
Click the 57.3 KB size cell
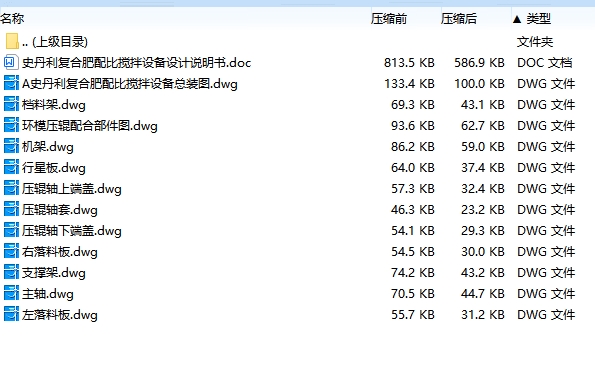click(412, 189)
